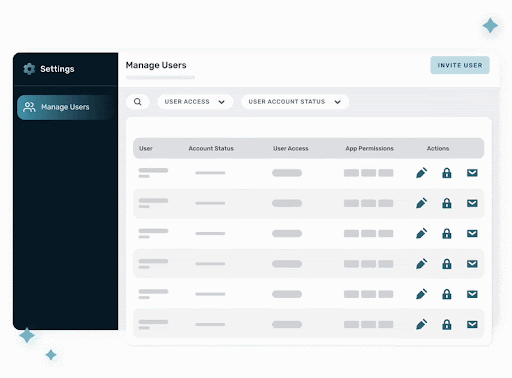This screenshot has height=378, width=512.
Task: Click the Account Status column header
Action: click(x=211, y=148)
